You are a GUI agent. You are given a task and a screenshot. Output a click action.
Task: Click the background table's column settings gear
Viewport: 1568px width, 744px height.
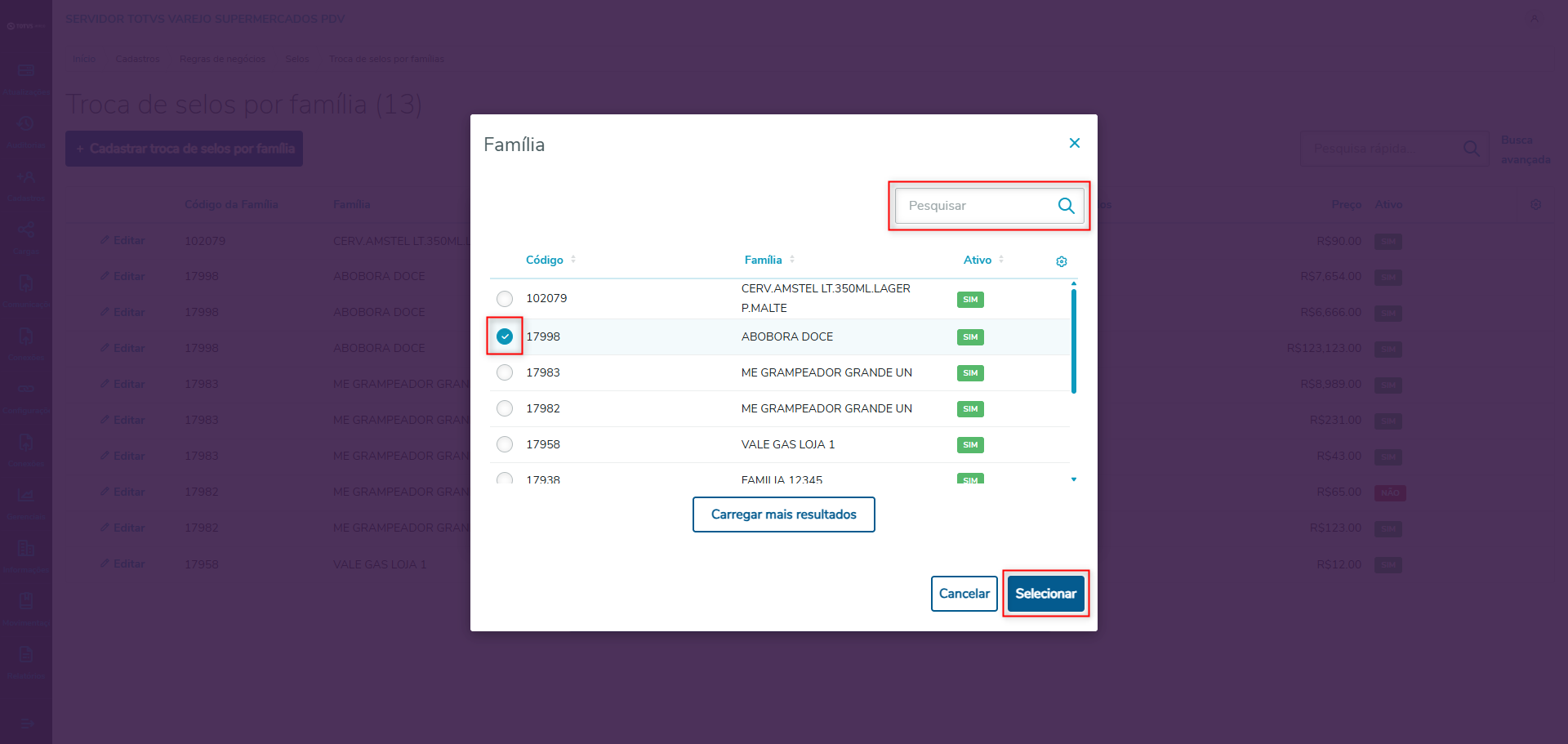(x=1535, y=205)
